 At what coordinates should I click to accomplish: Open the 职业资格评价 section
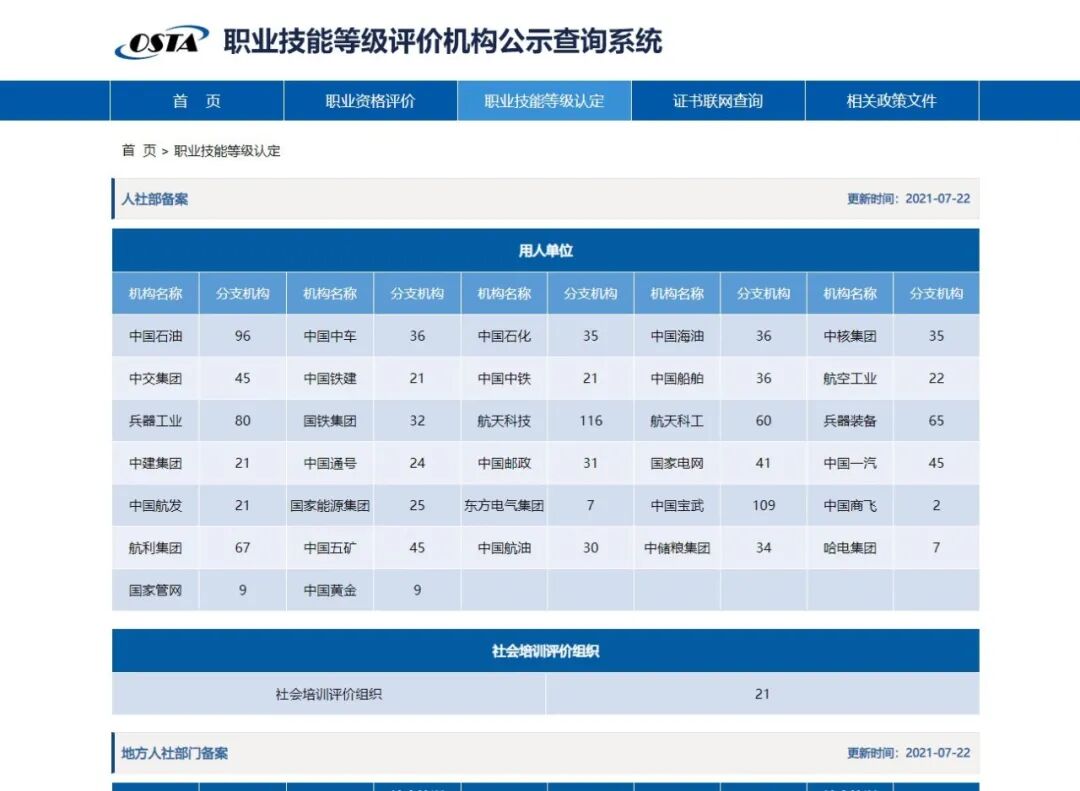point(370,101)
